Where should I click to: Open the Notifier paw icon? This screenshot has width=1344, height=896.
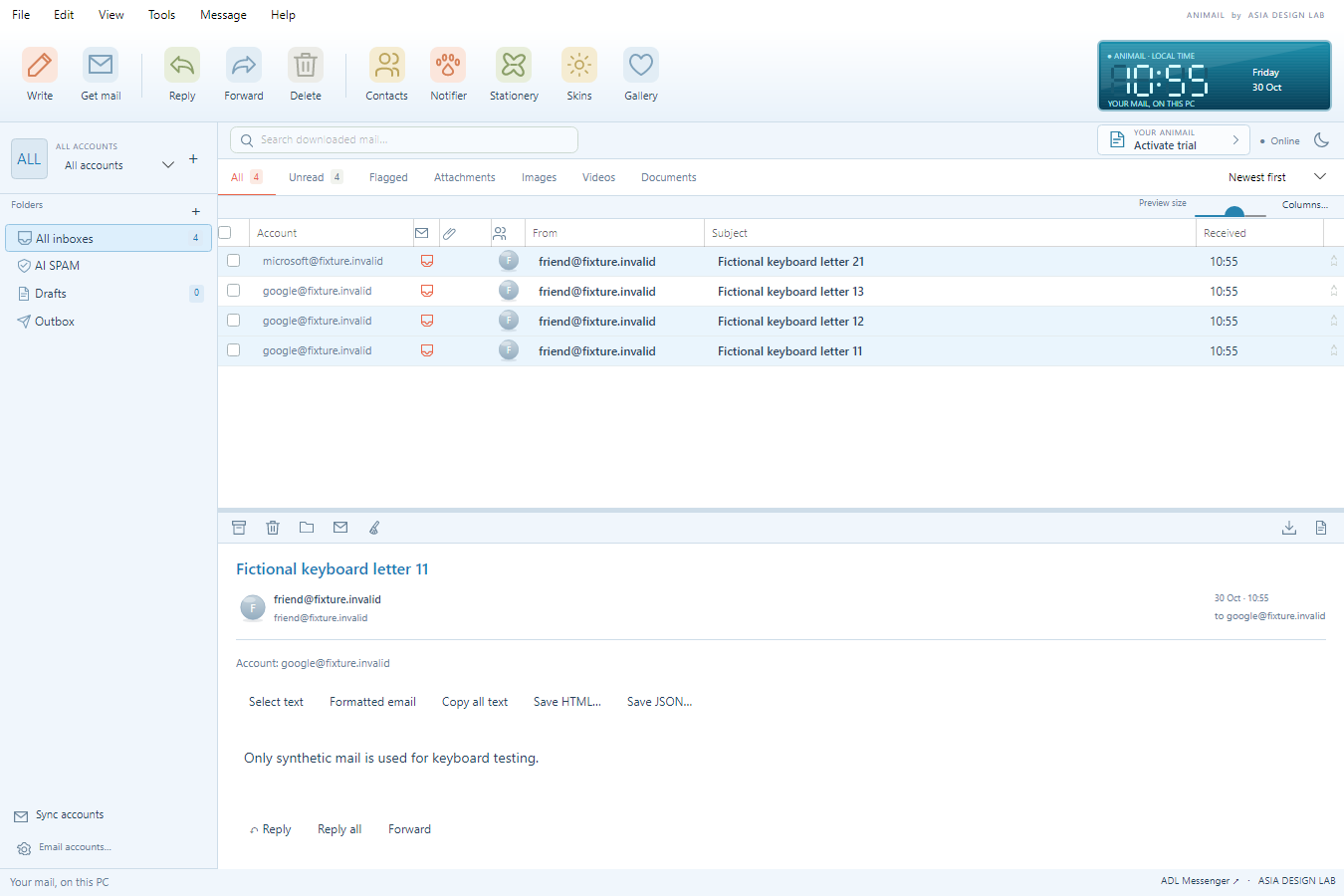click(448, 66)
